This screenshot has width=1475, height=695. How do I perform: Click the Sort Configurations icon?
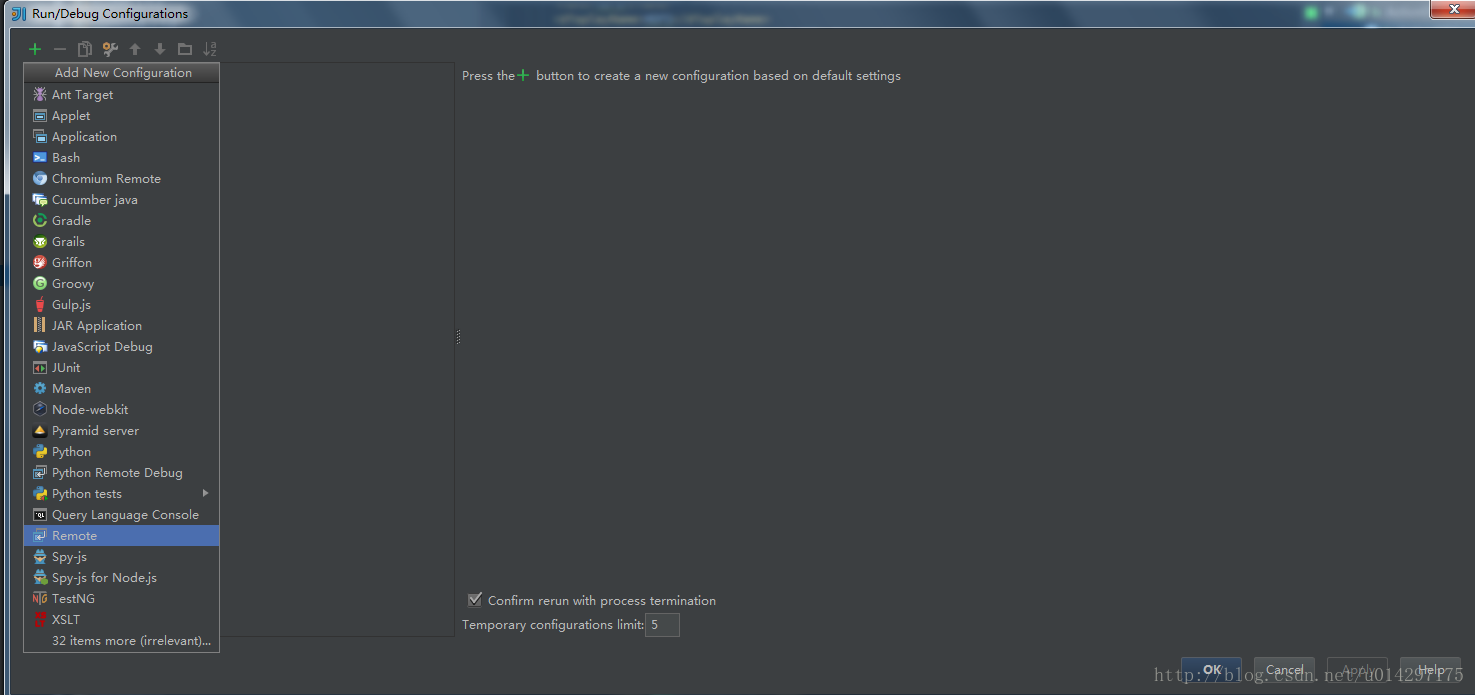pos(210,49)
